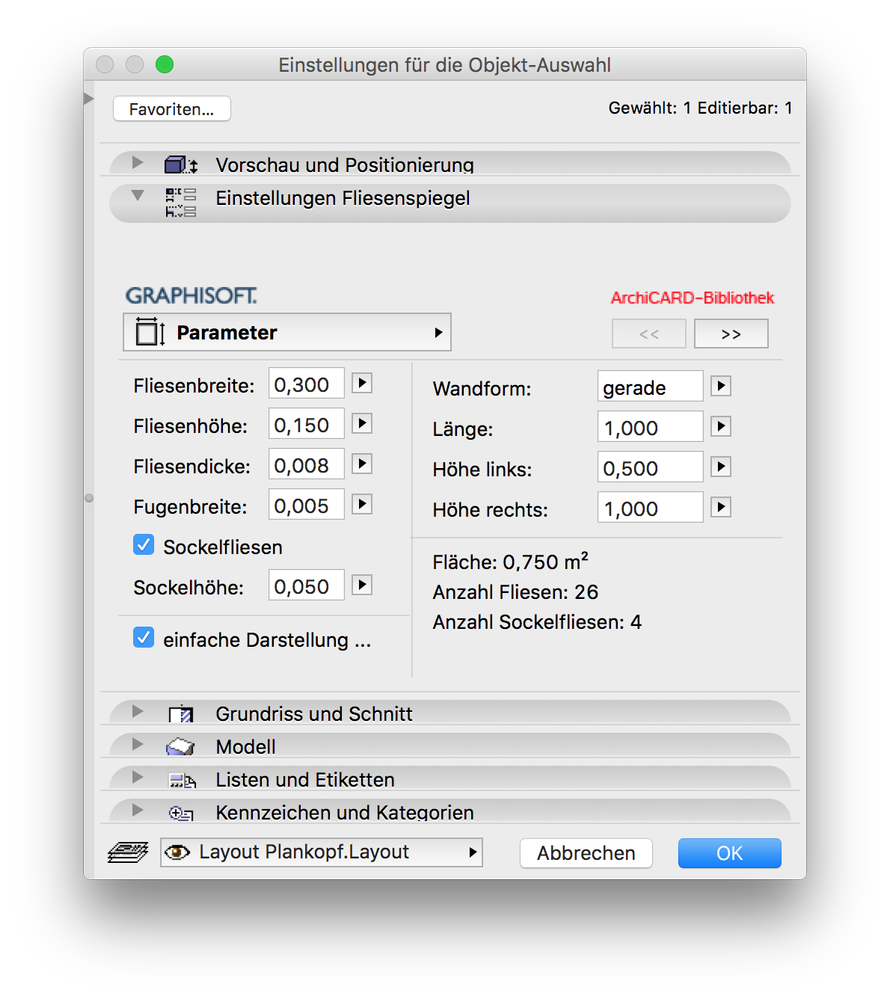Image resolution: width=890 pixels, height=999 pixels.
Task: Click the layer stack icon at bottom left
Action: tap(128, 852)
